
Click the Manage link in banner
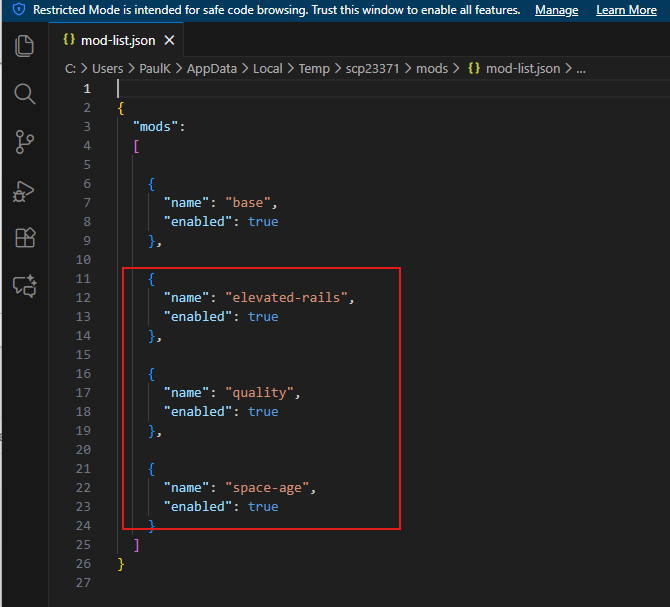pyautogui.click(x=556, y=10)
